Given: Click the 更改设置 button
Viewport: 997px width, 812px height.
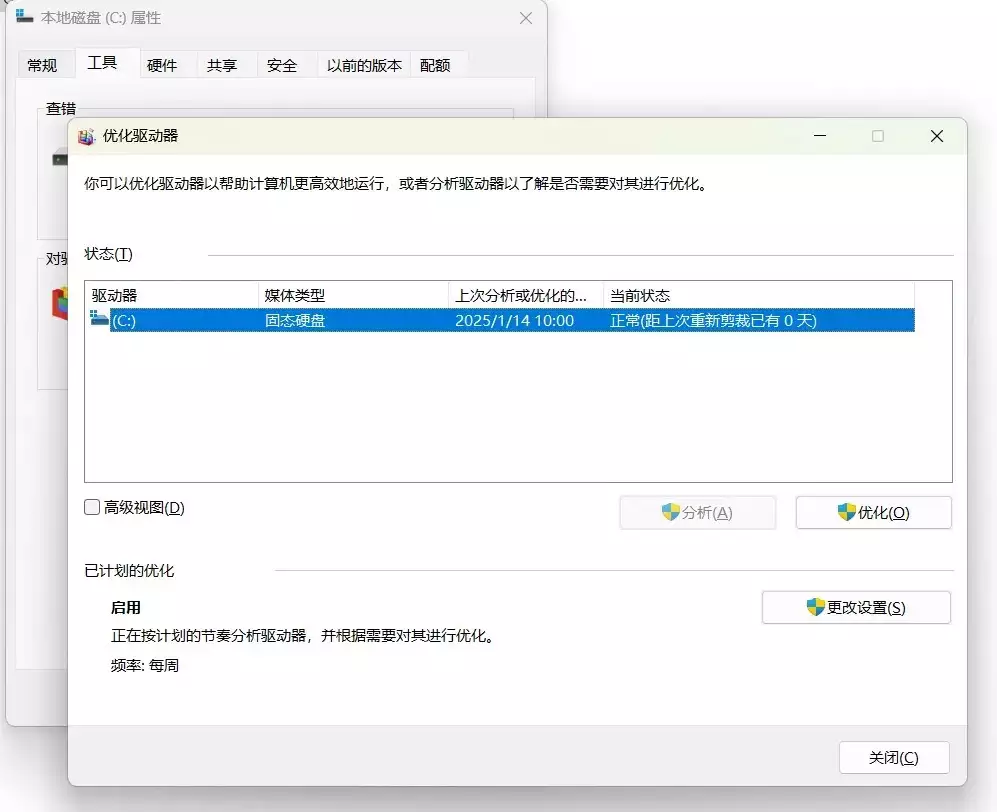Looking at the screenshot, I should tap(856, 607).
